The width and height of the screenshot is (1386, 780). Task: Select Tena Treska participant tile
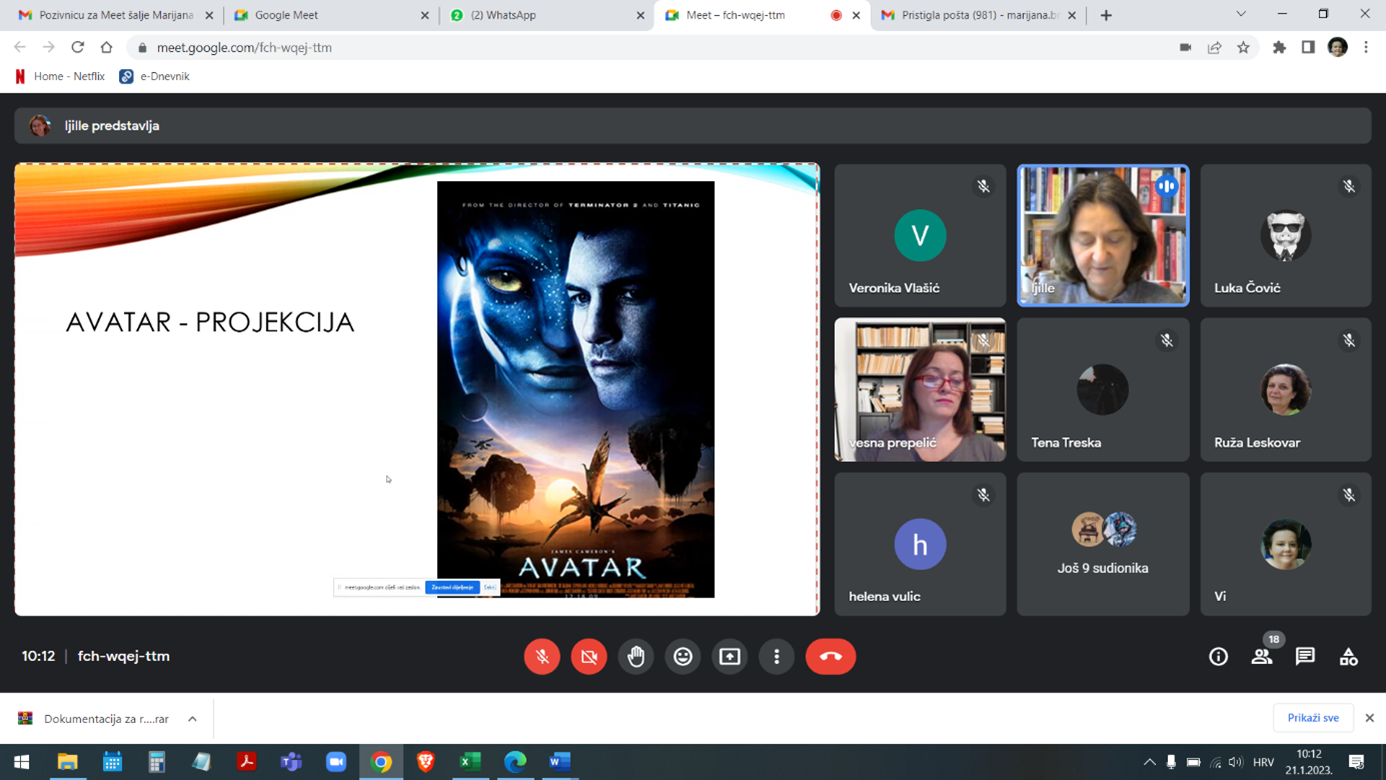(x=1103, y=390)
